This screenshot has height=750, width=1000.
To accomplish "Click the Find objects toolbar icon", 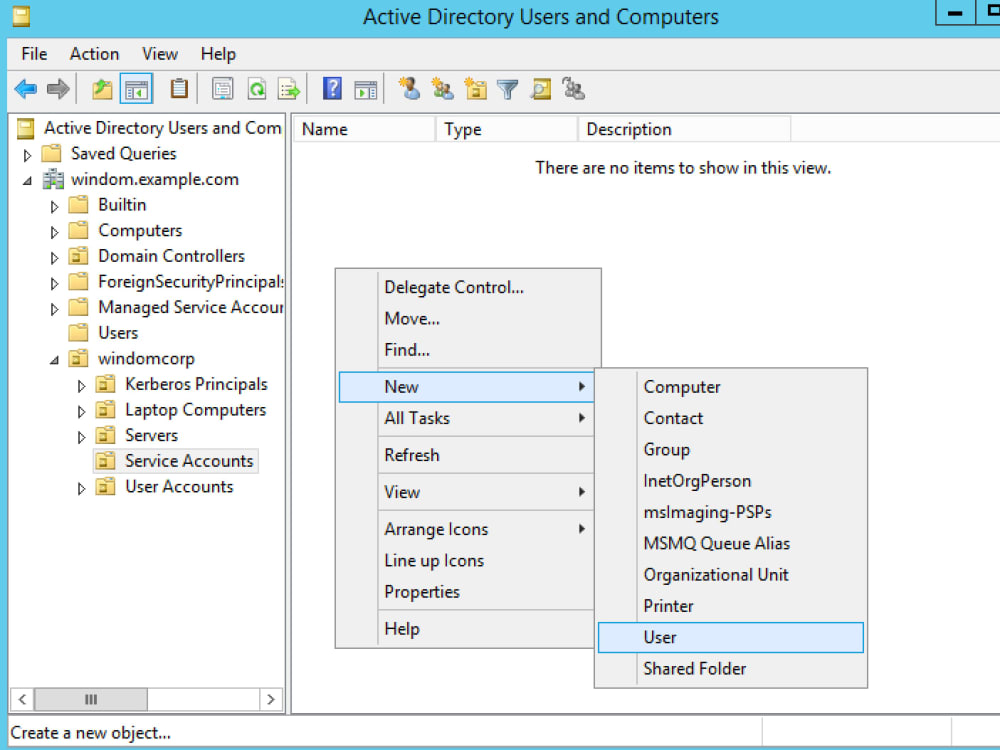I will coord(541,88).
